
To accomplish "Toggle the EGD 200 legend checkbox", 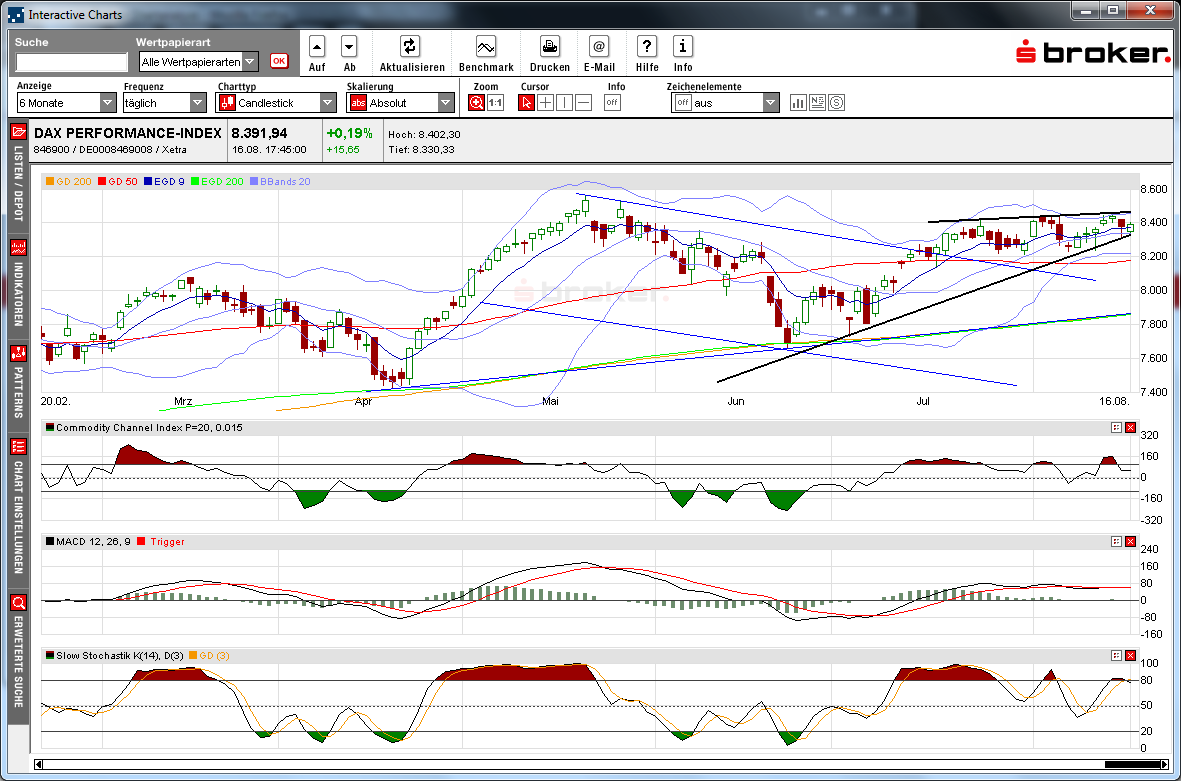I will (194, 182).
